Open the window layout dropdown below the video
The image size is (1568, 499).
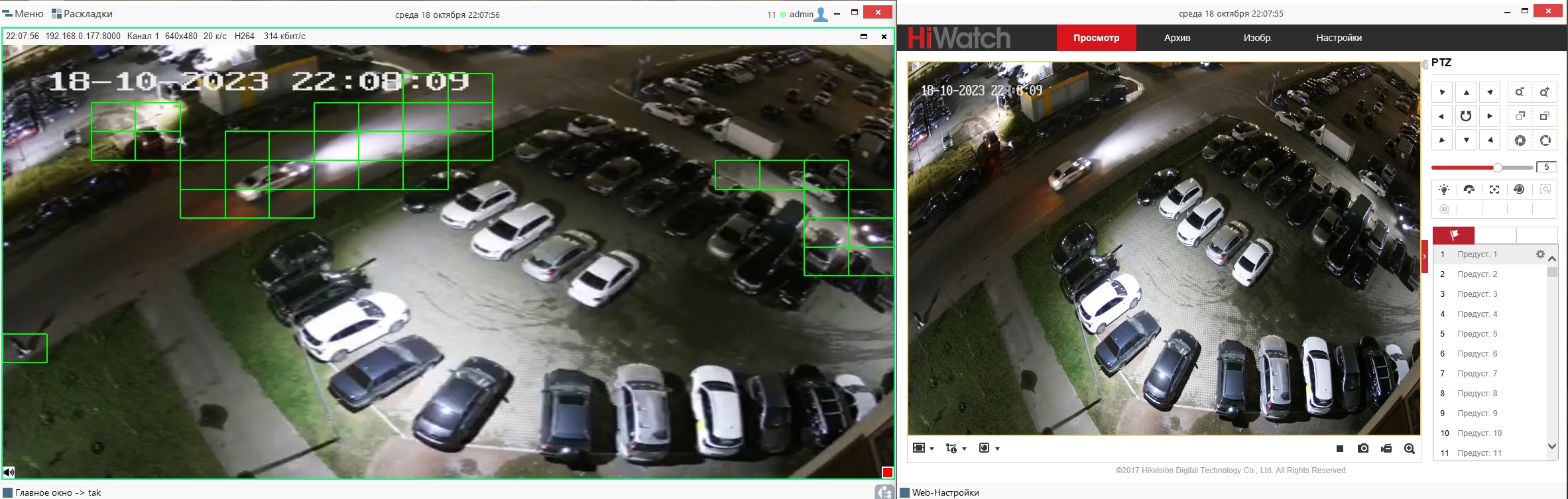[x=923, y=449]
